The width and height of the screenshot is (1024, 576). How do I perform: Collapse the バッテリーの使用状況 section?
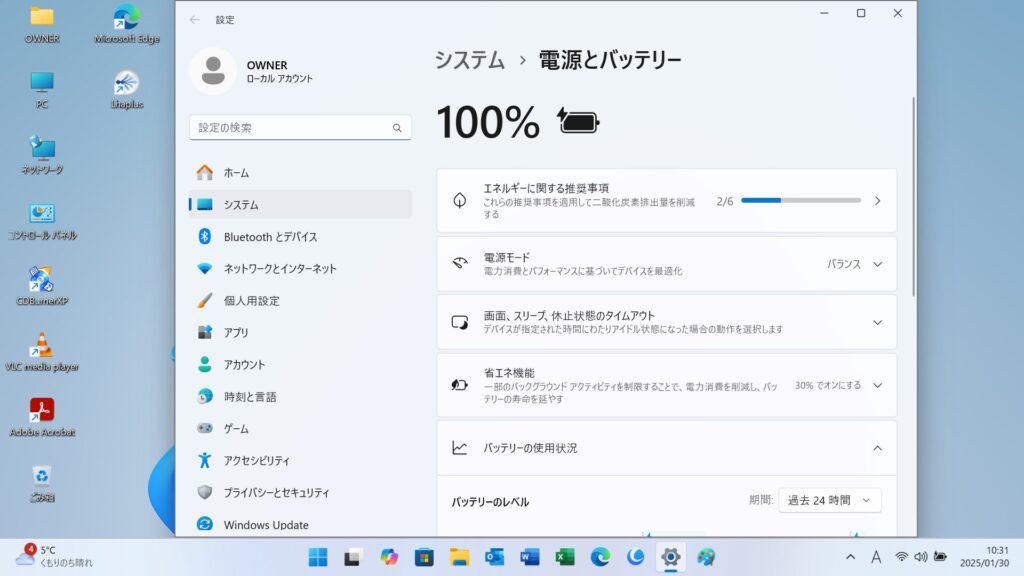[x=877, y=448]
